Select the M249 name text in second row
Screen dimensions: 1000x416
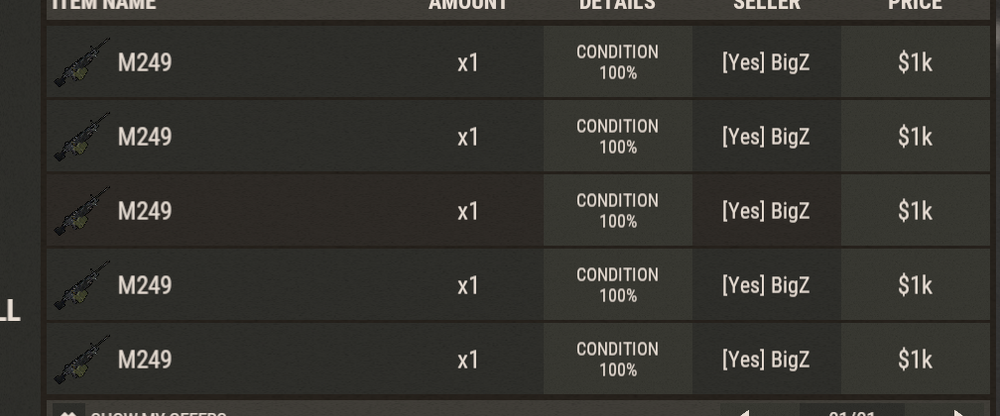coord(145,137)
